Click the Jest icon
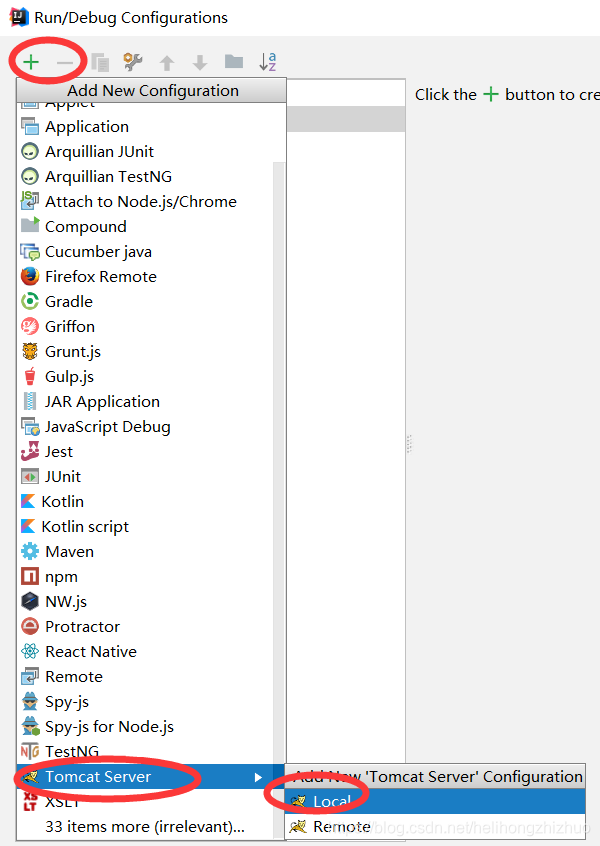This screenshot has width=600, height=846. point(30,451)
